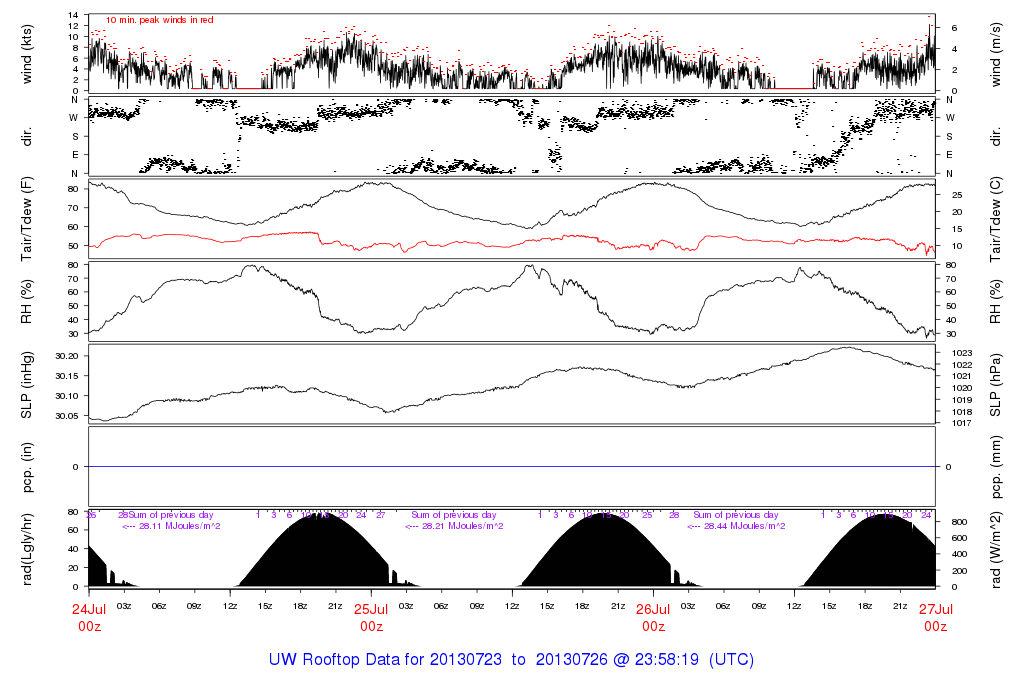Click the rad (W/m^2) axis label
This screenshot has width=1024, height=700.
995,549
